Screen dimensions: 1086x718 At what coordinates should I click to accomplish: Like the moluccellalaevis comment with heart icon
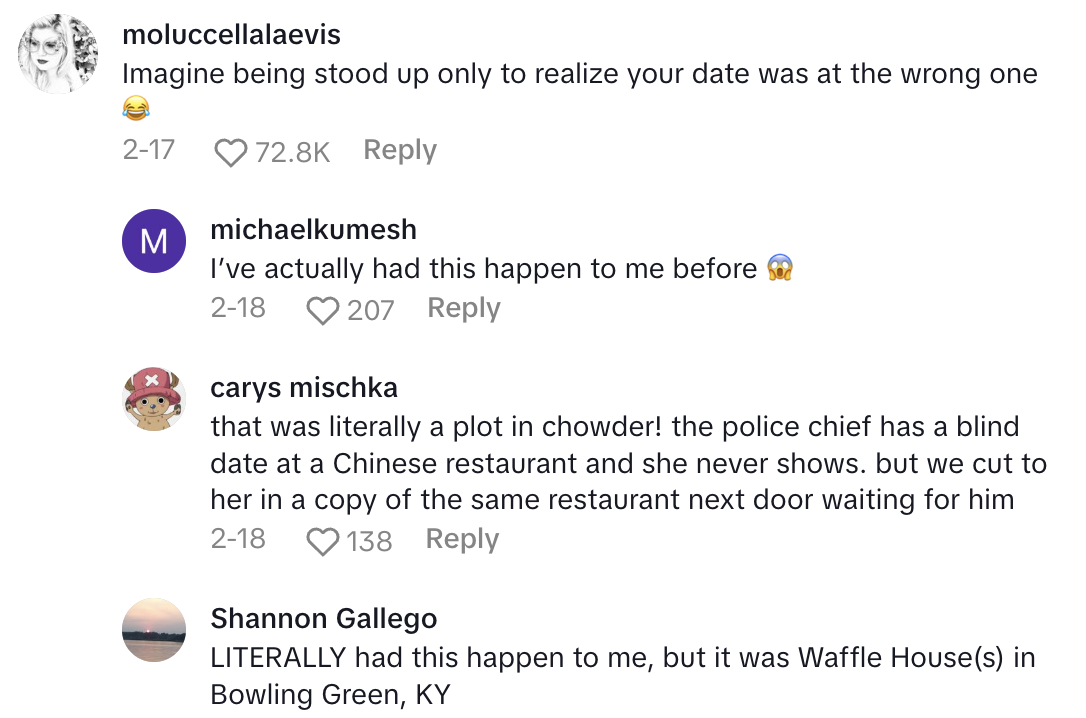coord(231,152)
